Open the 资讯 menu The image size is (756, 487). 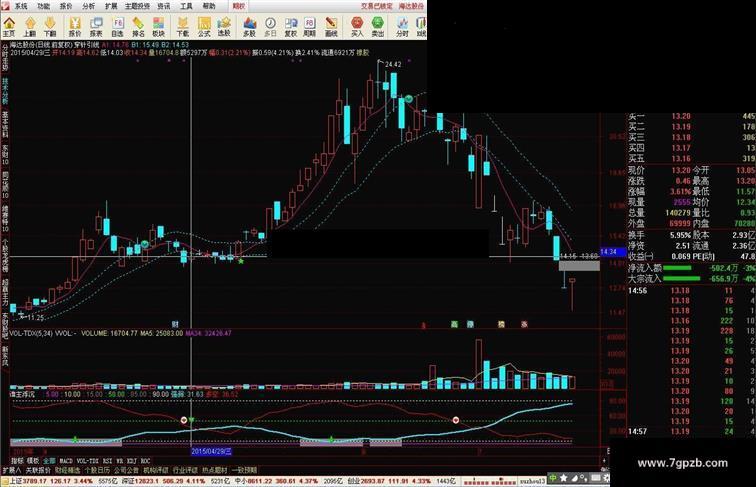[164, 6]
